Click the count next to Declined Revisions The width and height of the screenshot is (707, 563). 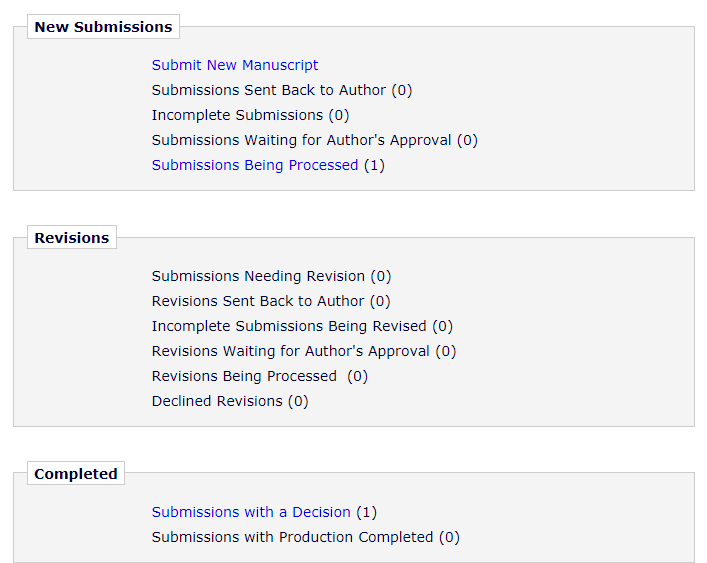tap(298, 401)
